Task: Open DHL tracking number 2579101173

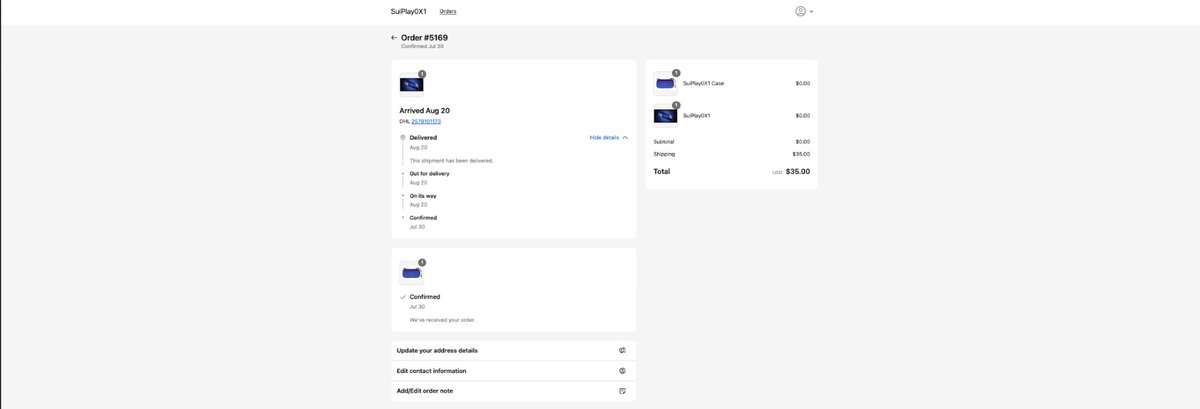Action: [x=426, y=121]
